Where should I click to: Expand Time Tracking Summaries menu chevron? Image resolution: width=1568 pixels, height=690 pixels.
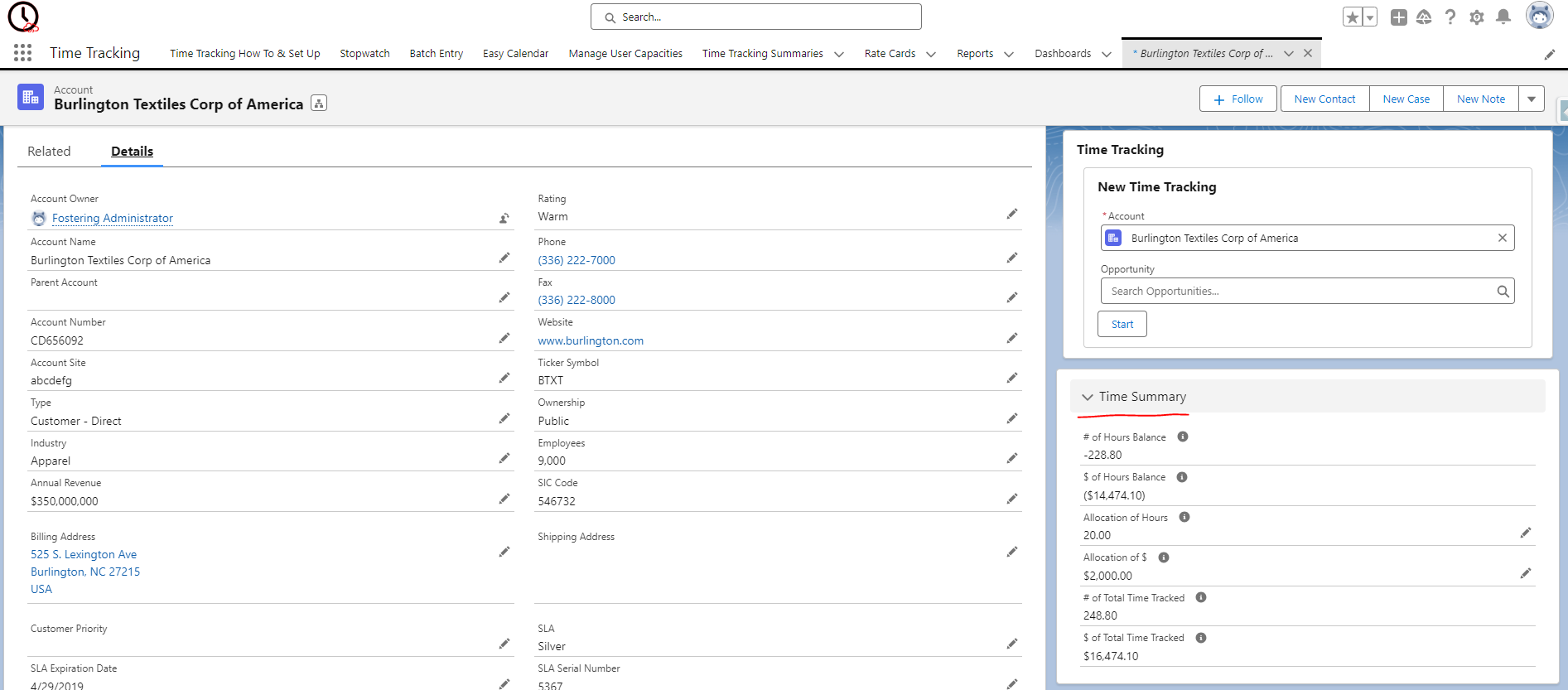[x=839, y=54]
